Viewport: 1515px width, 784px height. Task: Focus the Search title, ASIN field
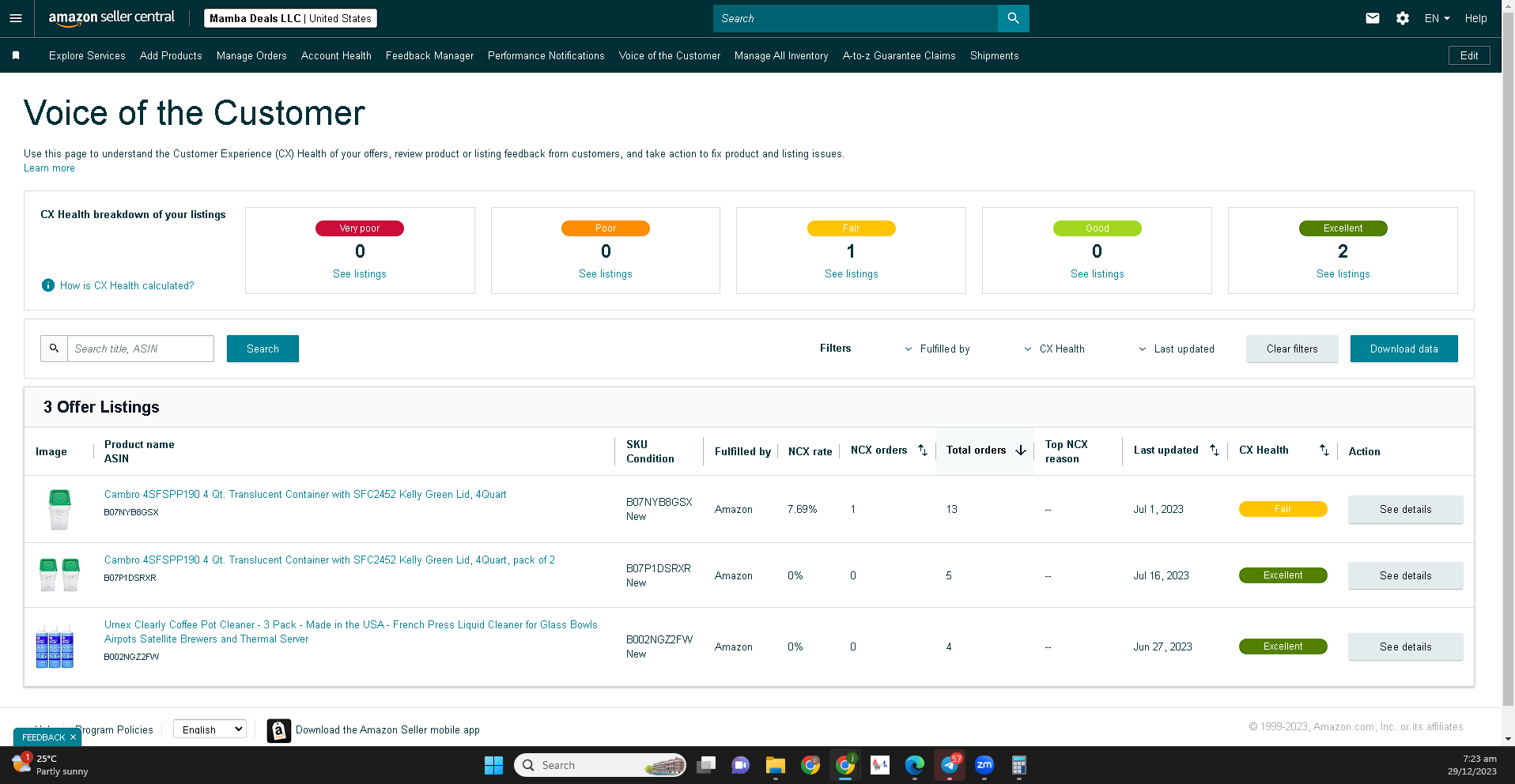coord(141,349)
